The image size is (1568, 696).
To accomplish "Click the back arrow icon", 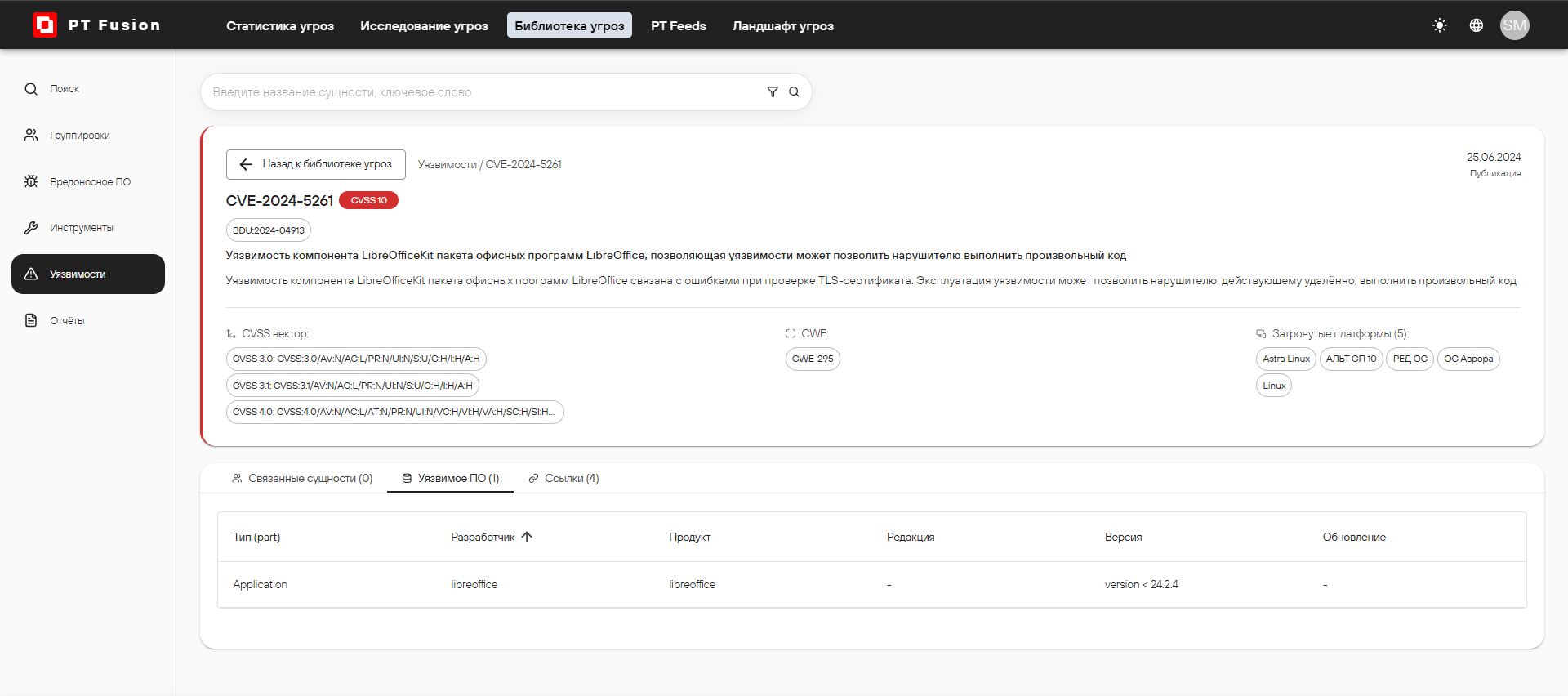I will pos(246,164).
